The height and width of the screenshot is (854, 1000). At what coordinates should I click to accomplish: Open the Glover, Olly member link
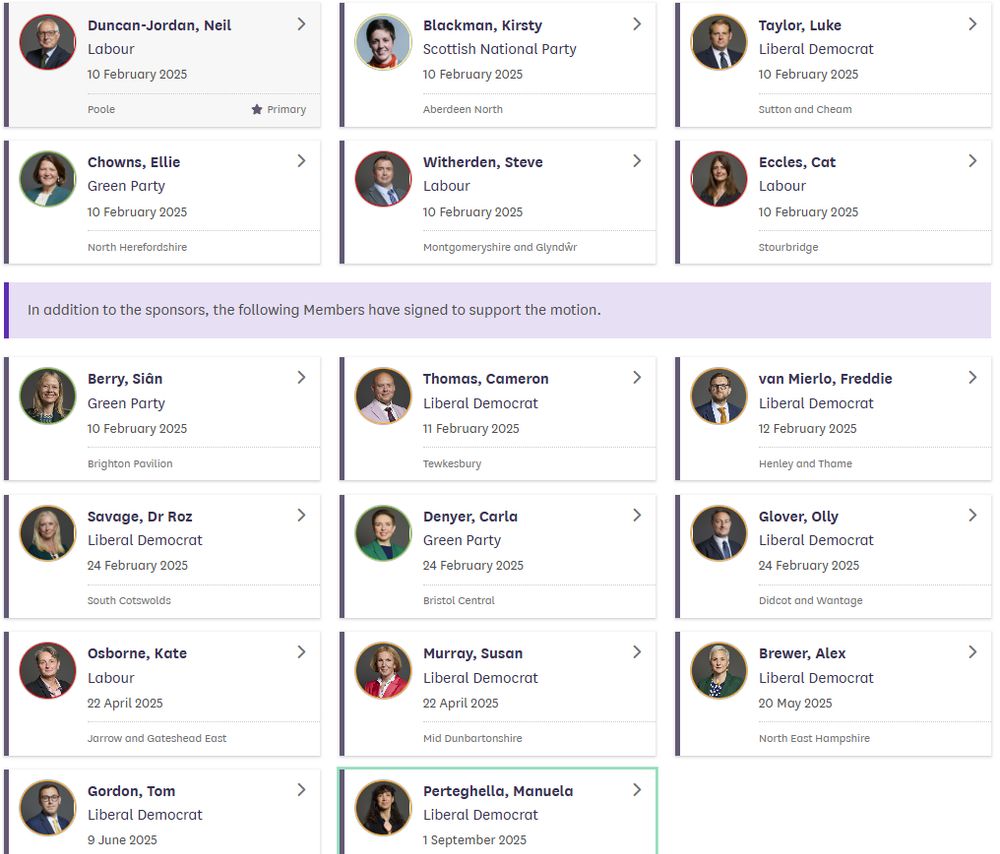coord(798,516)
